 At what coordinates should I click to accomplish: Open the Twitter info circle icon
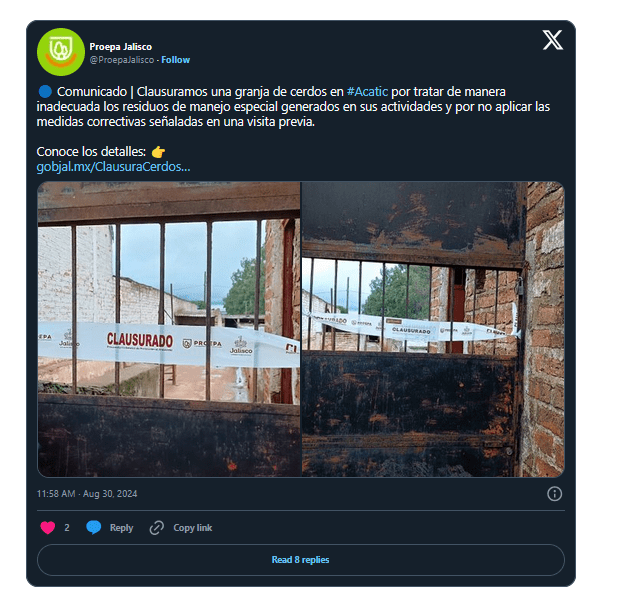(554, 494)
